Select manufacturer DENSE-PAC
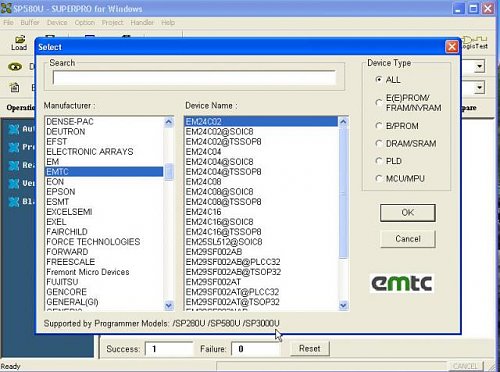 pos(104,122)
